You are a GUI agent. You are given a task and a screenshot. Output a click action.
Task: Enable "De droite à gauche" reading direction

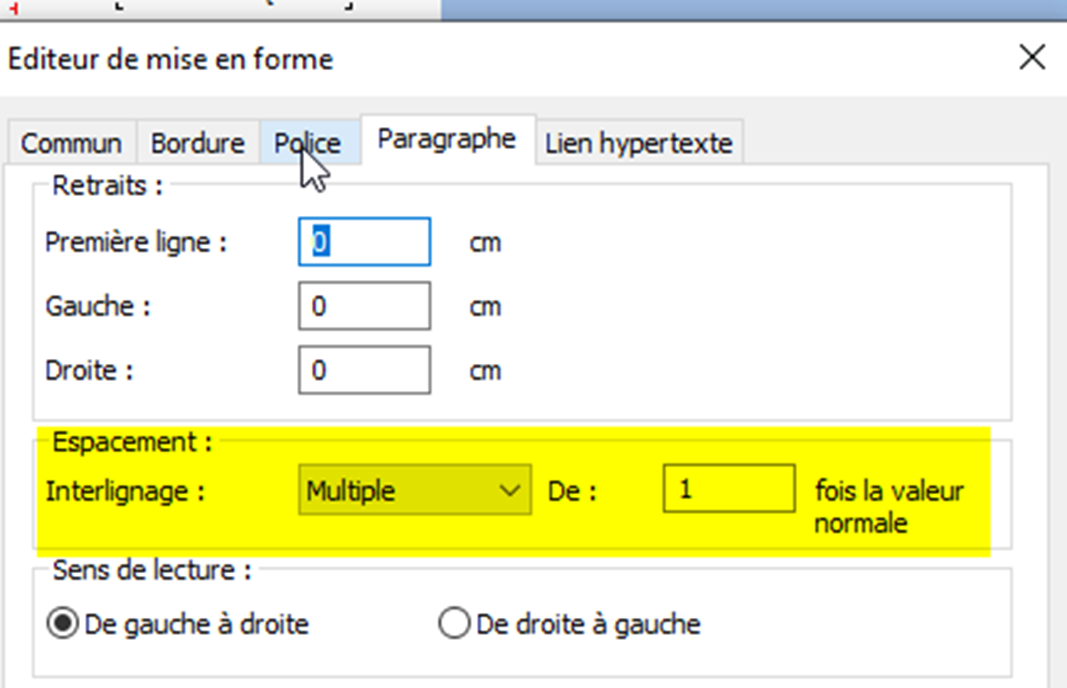(x=455, y=622)
